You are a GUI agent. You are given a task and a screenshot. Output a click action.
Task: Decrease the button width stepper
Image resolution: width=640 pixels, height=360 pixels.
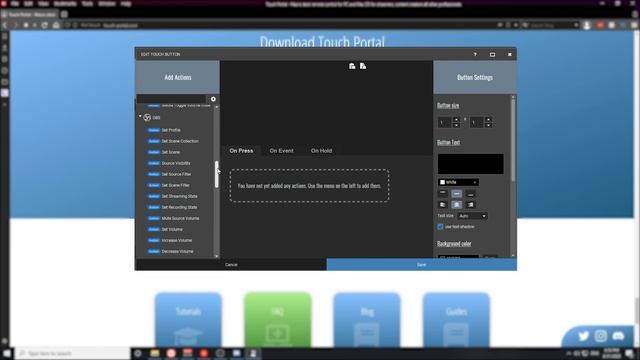tap(456, 125)
